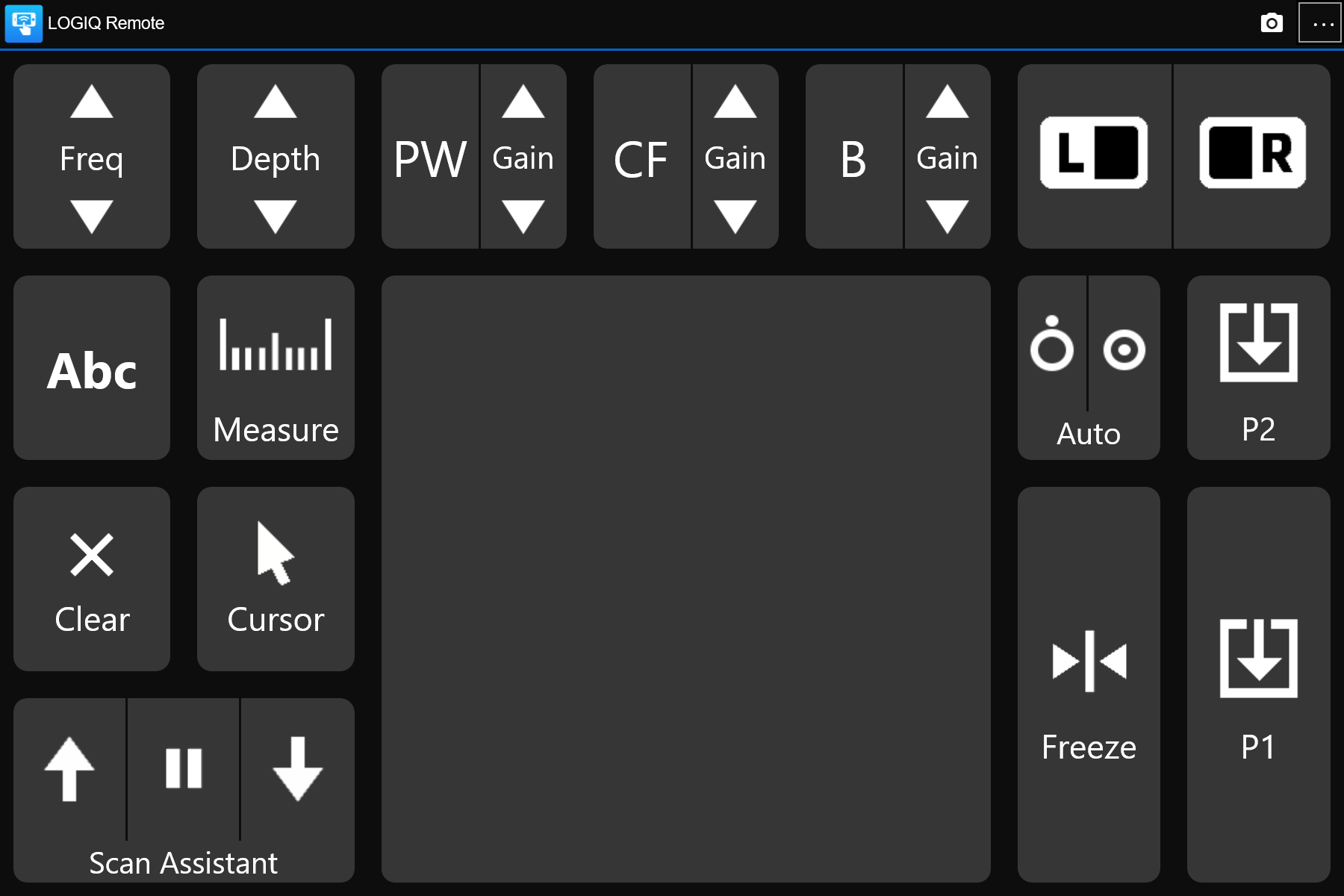The height and width of the screenshot is (896, 1344).
Task: Open the screenshot camera tool
Action: point(1272,23)
